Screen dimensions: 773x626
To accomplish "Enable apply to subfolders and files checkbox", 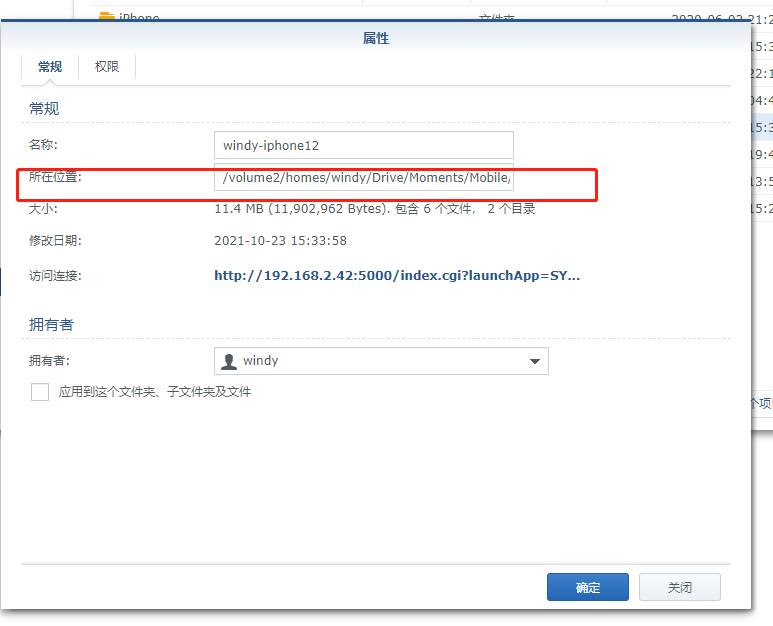I will click(x=40, y=392).
